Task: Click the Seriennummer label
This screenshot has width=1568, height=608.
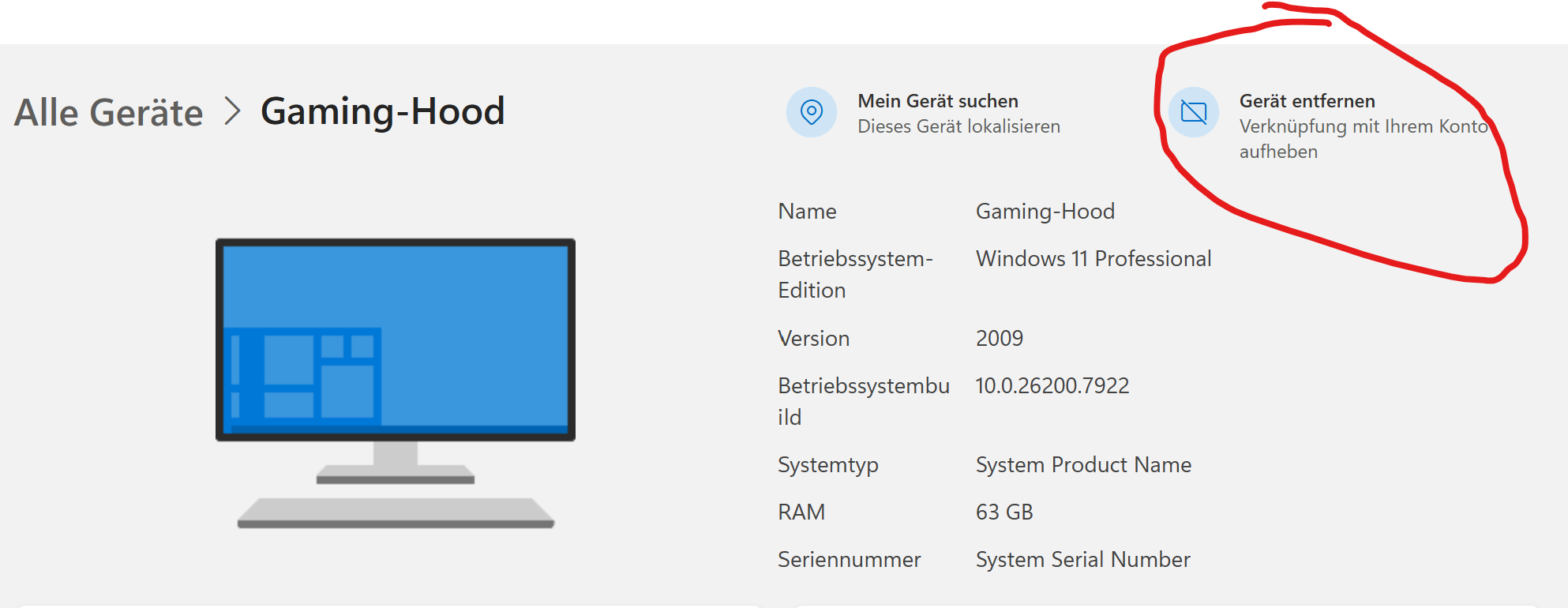Action: (x=850, y=559)
